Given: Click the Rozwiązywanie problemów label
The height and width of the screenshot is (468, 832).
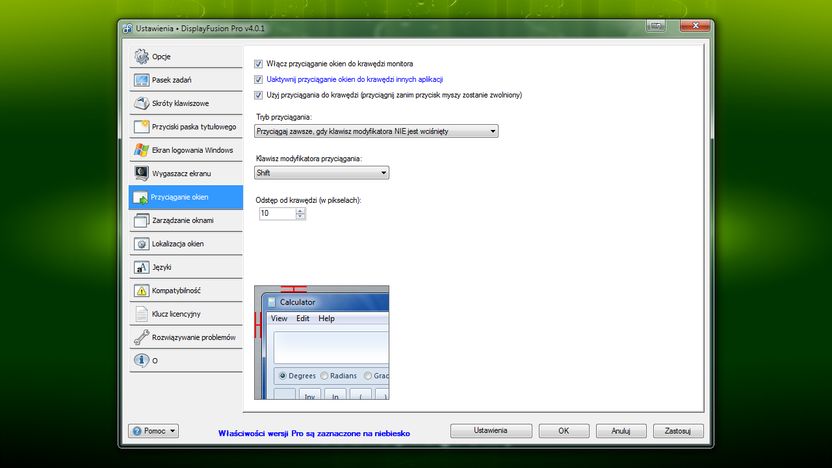Looking at the screenshot, I should point(194,337).
